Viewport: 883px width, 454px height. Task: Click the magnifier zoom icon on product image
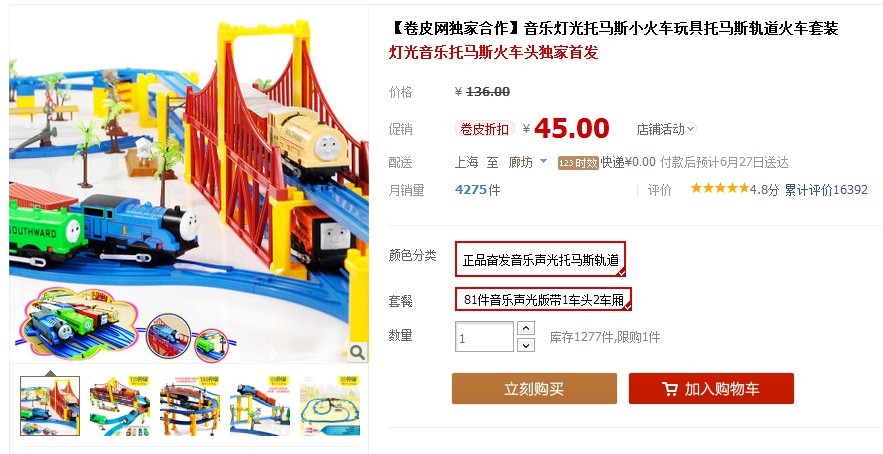tap(357, 353)
